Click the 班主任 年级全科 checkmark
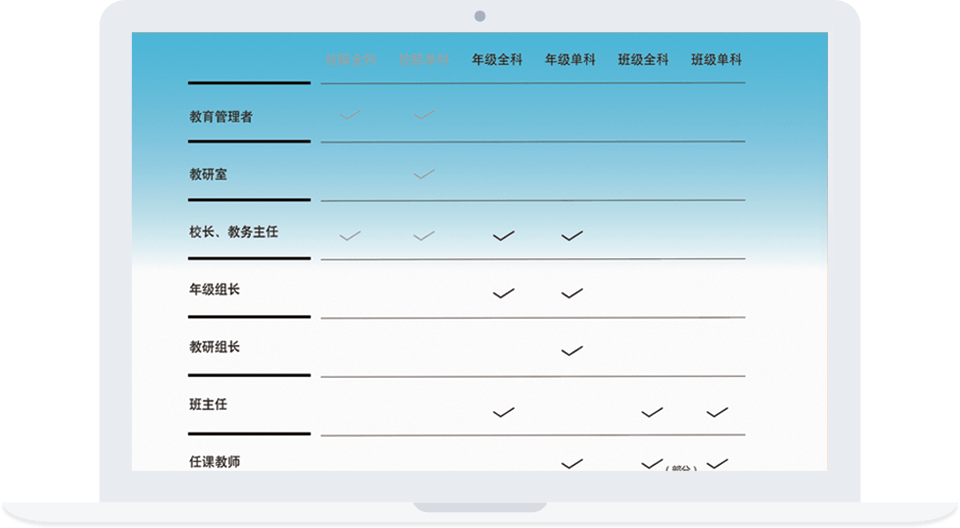The width and height of the screenshot is (960, 528). pyautogui.click(x=504, y=411)
